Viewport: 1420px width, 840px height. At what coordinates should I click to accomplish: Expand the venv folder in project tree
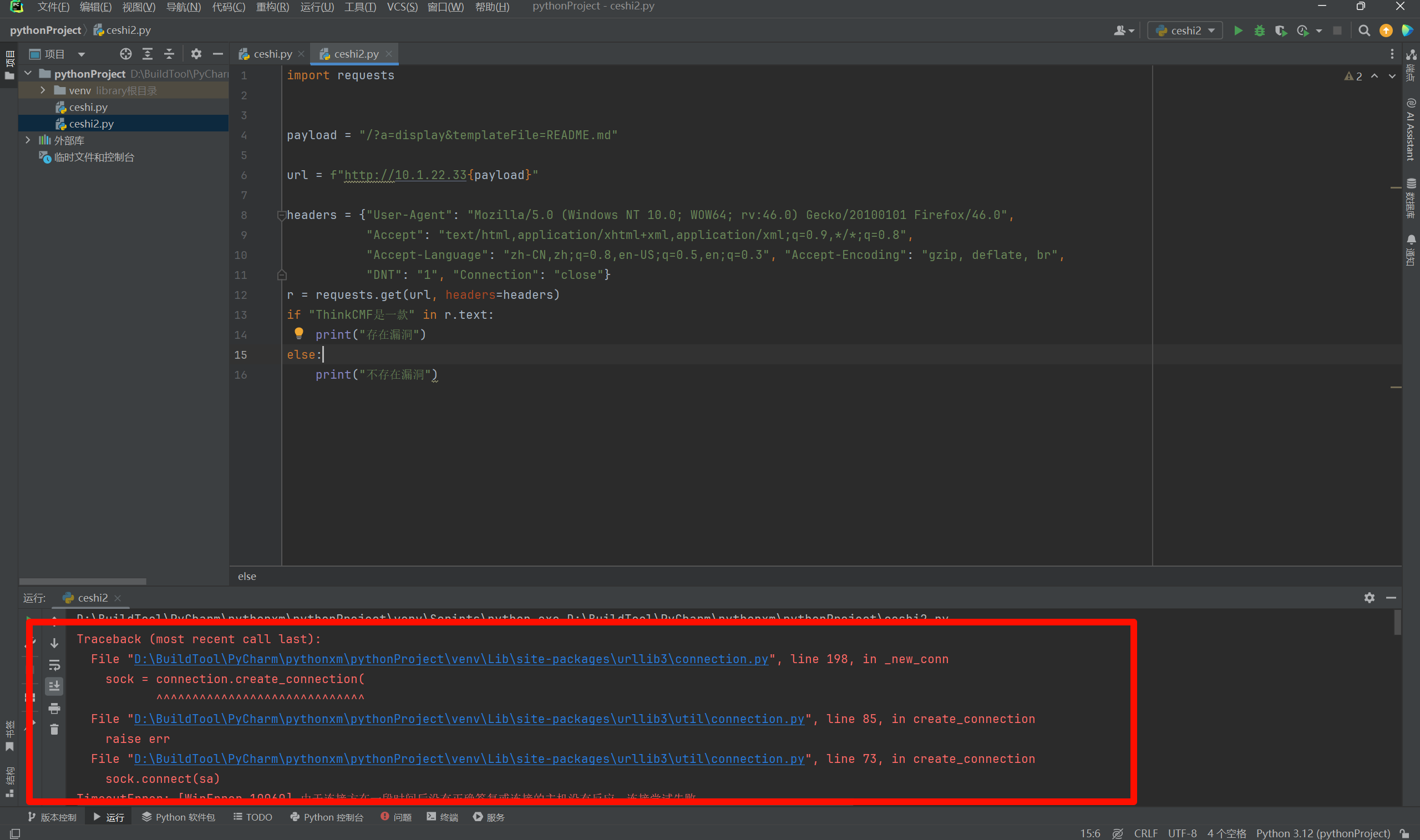(43, 90)
